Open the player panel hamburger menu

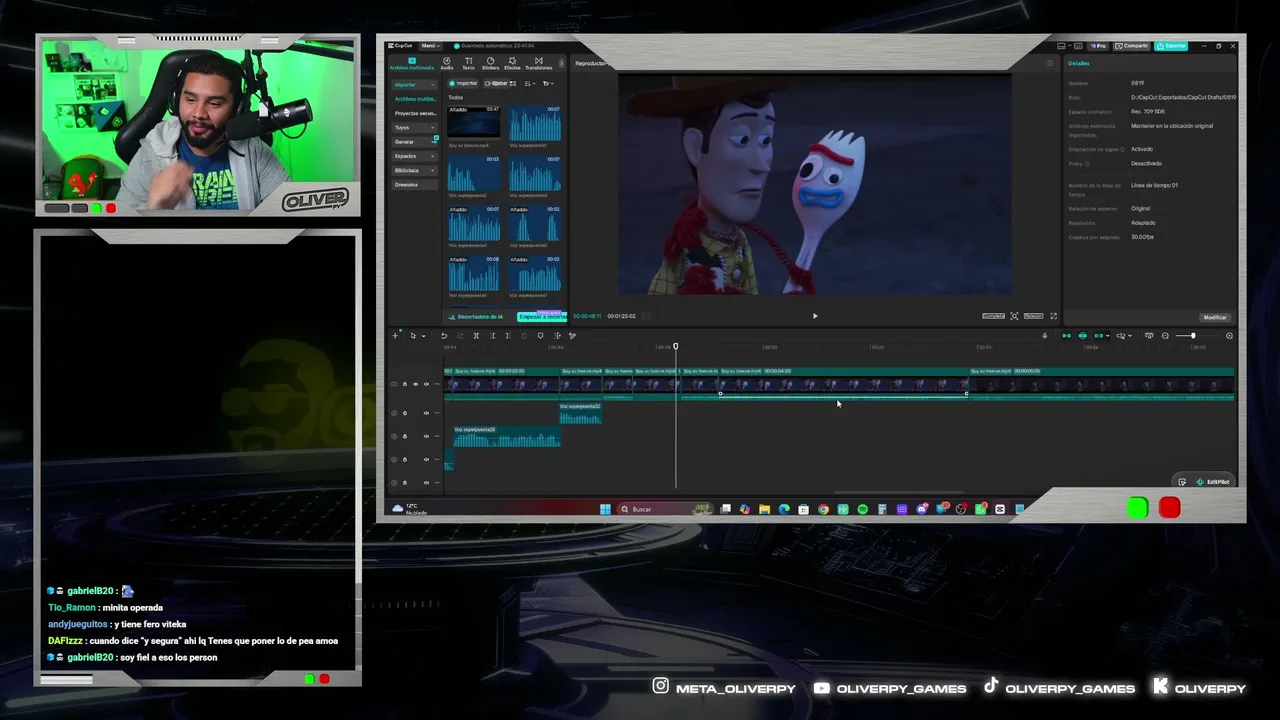tap(1050, 63)
